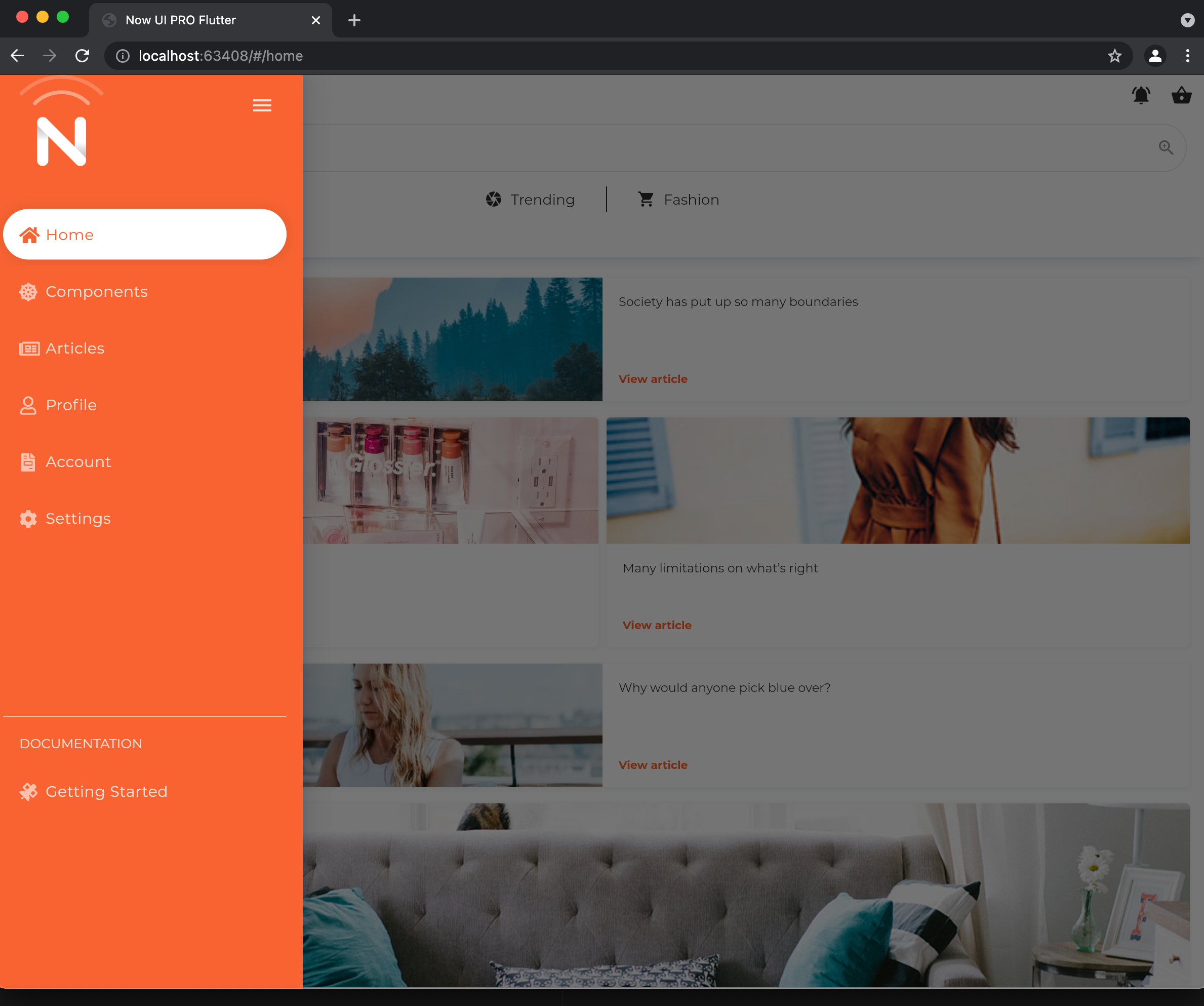Click the search magnifier icon
The width and height of the screenshot is (1204, 1006).
click(1166, 147)
